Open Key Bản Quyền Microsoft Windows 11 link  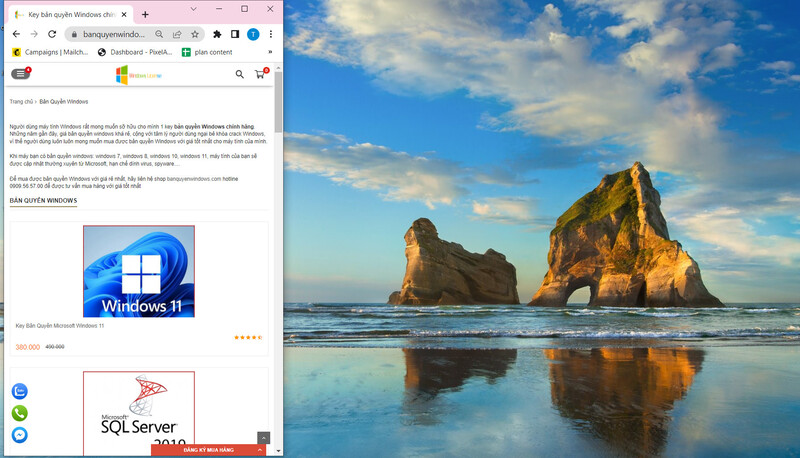60,325
